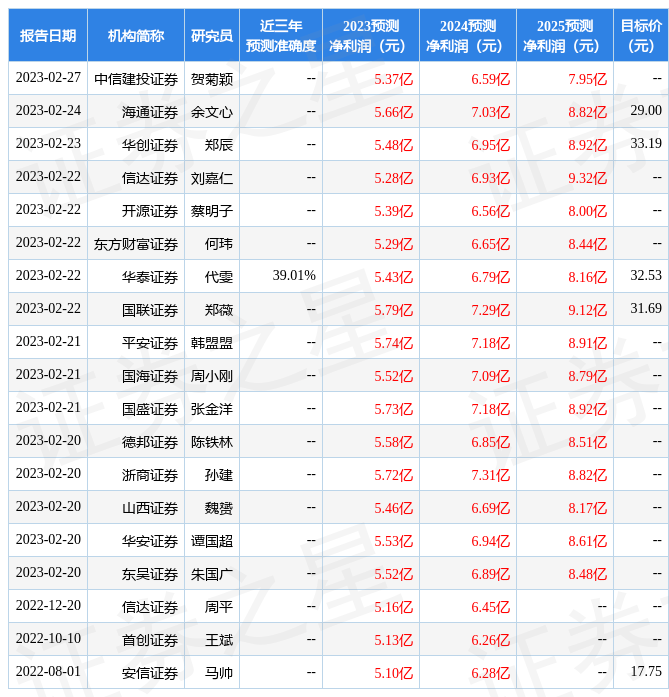The width and height of the screenshot is (669, 697).
Task: Click analyst name 何玮
Action: [219, 244]
